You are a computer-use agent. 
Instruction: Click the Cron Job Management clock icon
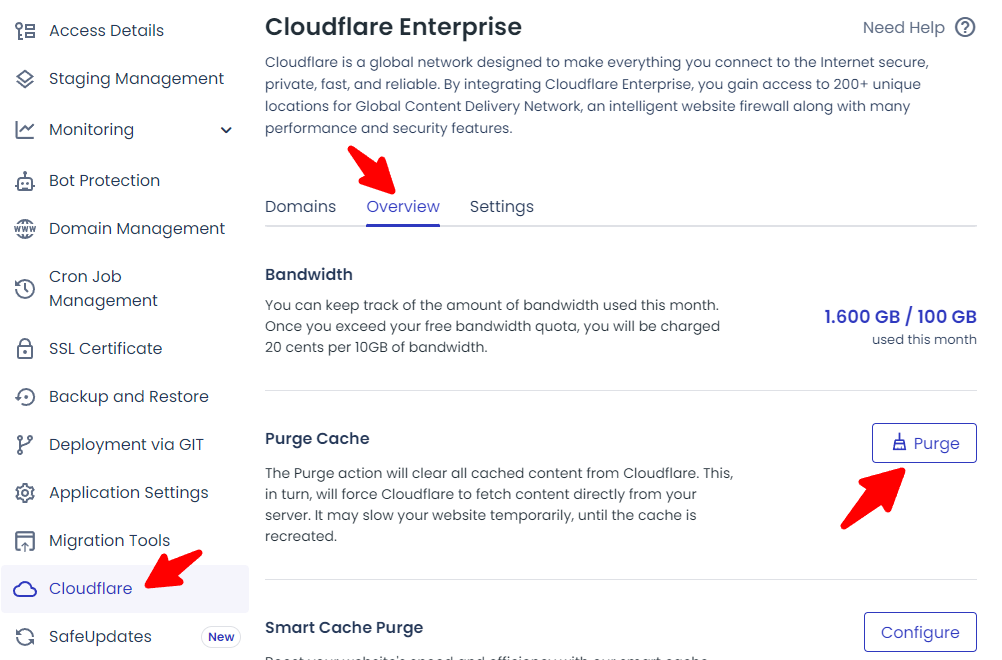tap(25, 289)
